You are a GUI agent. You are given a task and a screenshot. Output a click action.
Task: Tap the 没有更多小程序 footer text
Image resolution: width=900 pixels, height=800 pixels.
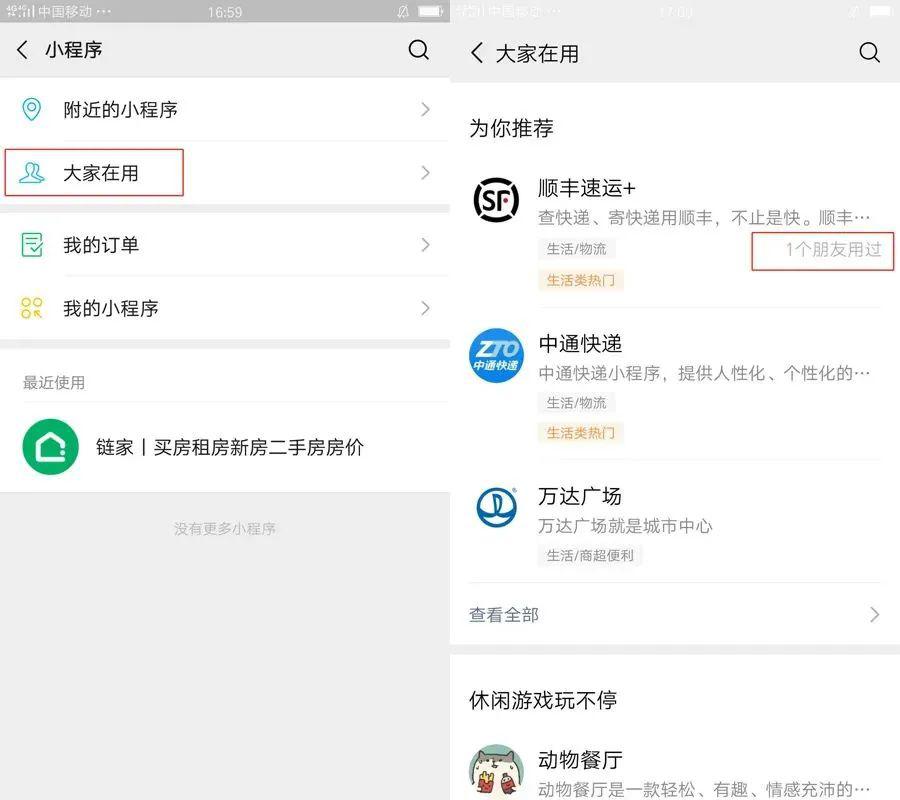click(225, 529)
